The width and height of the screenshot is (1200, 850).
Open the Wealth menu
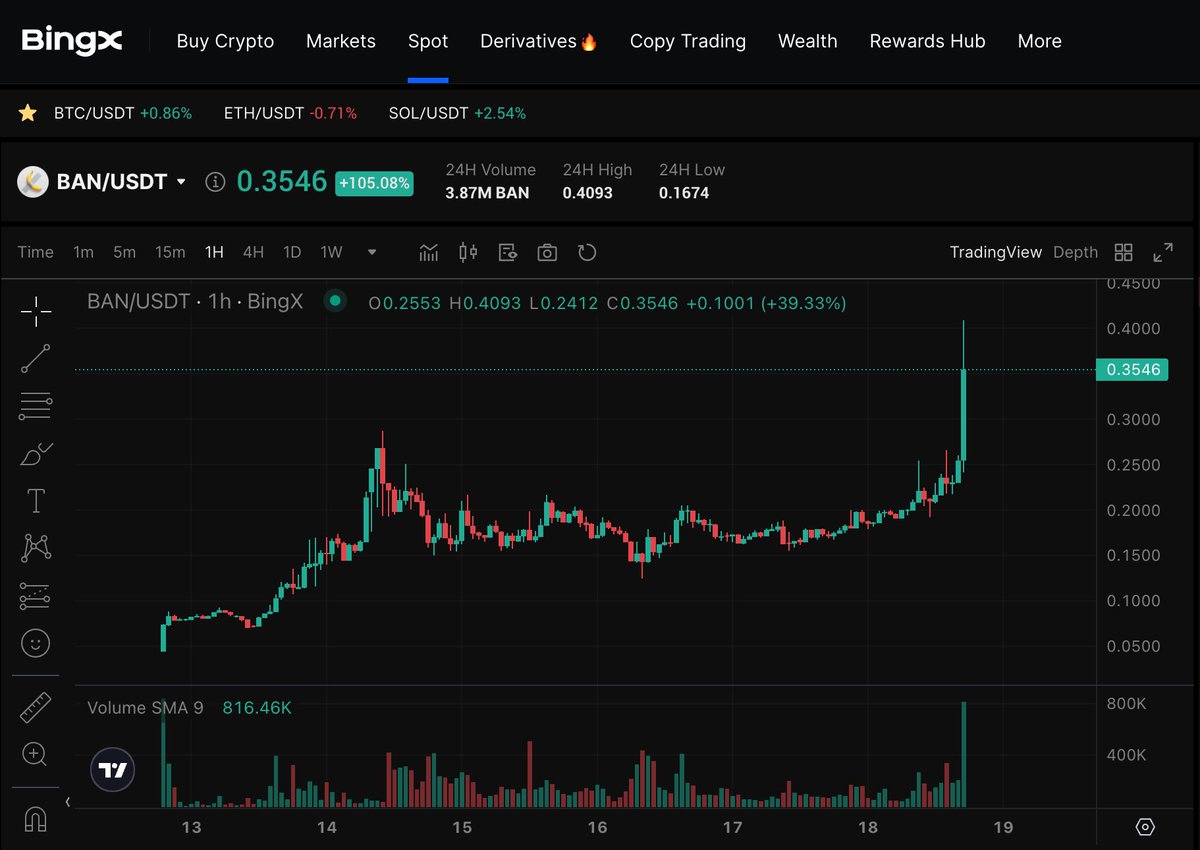click(808, 41)
